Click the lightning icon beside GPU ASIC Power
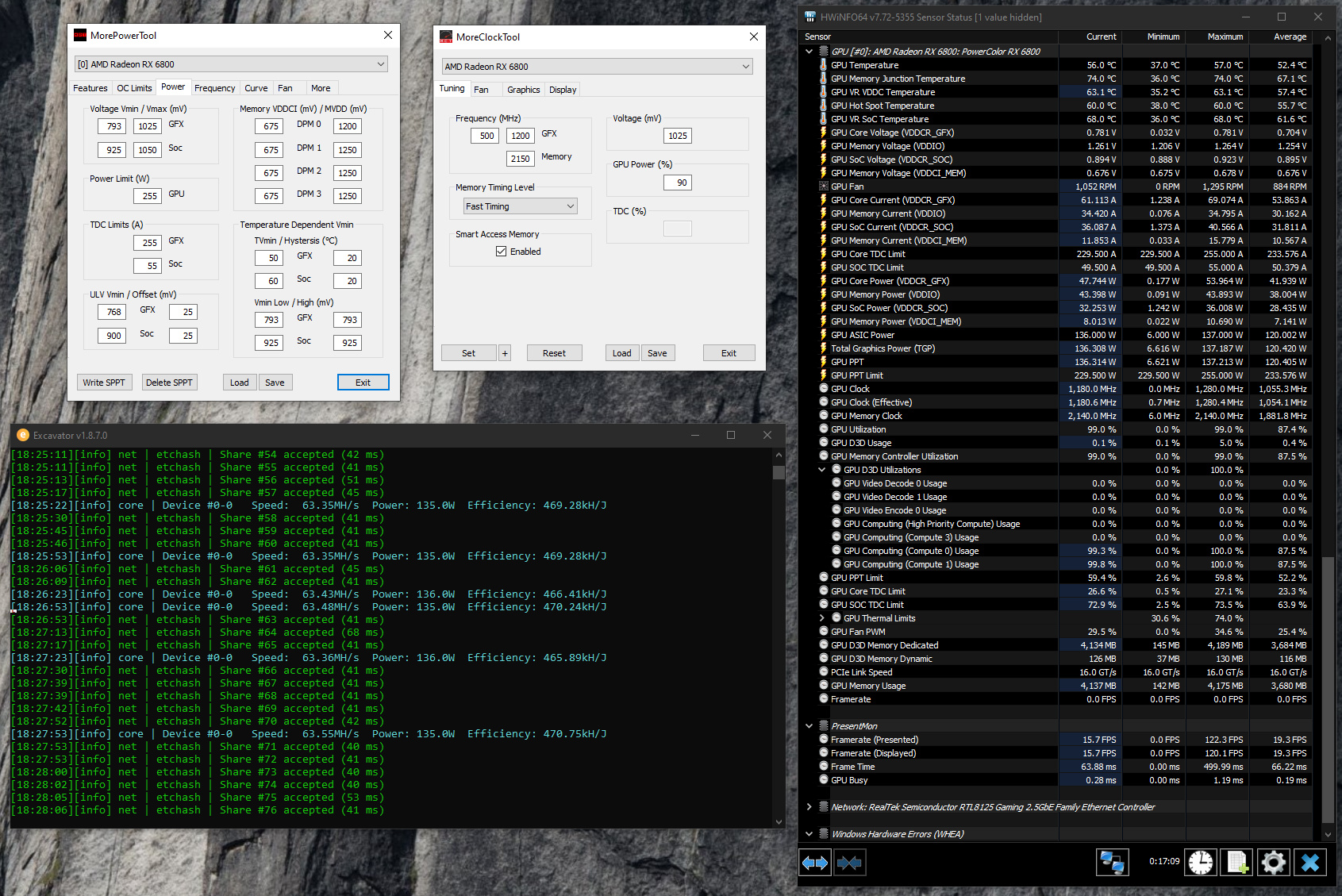 824,335
